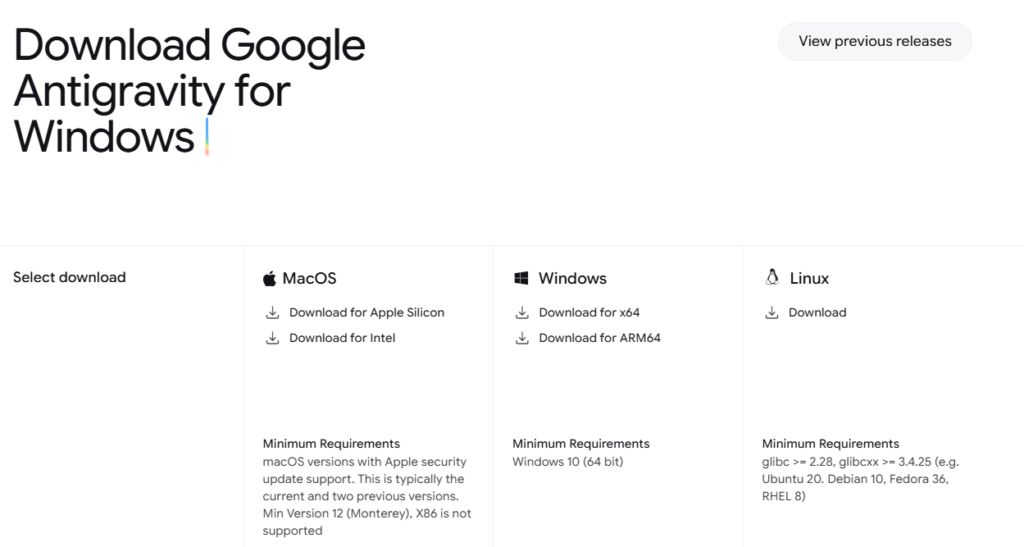Start the Download for x64 link
1024x547 pixels.
coord(588,313)
